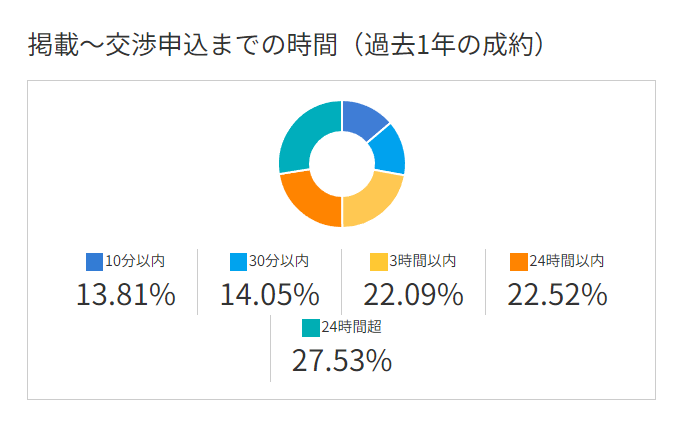The image size is (683, 423).
Task: Click the 13.81% value
Action: tap(126, 295)
